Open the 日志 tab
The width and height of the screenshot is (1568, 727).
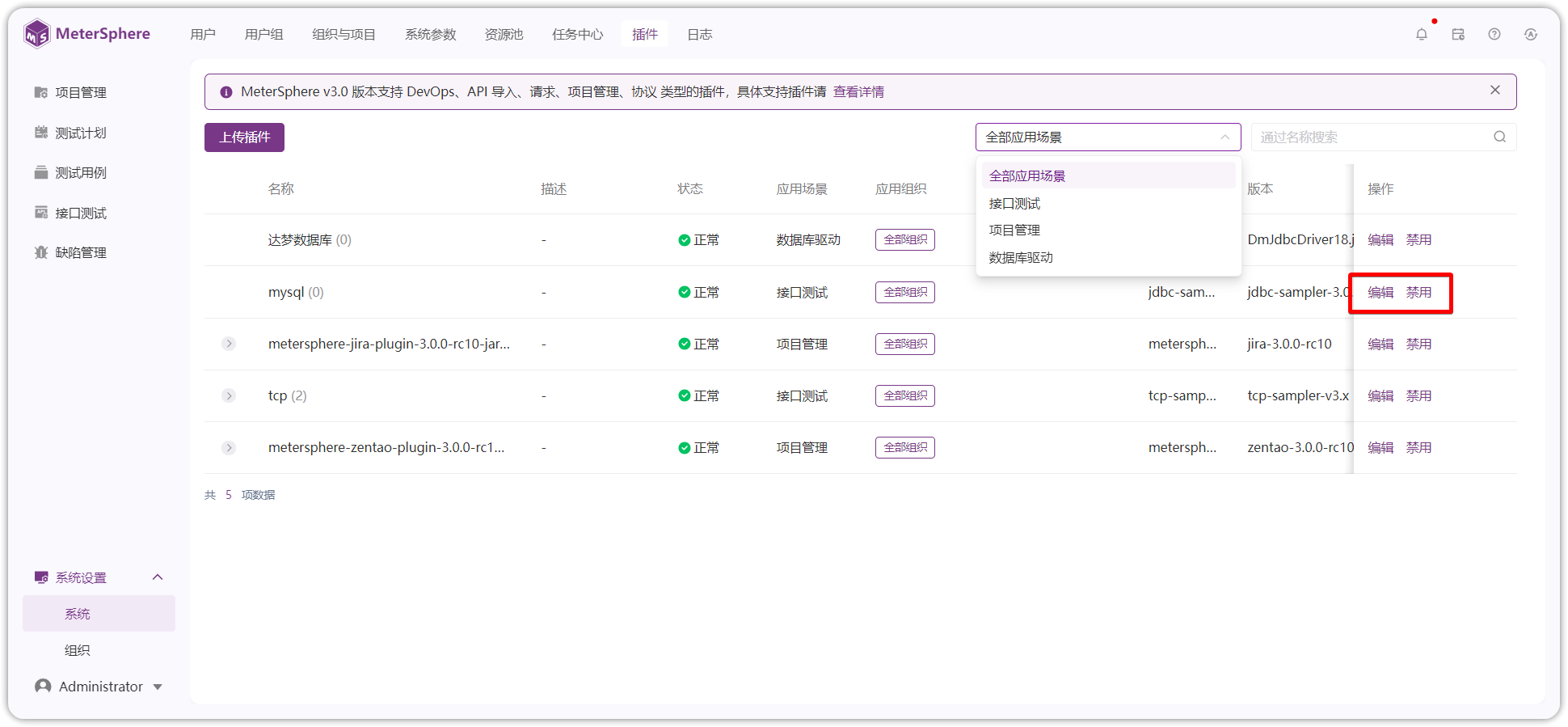[x=700, y=34]
